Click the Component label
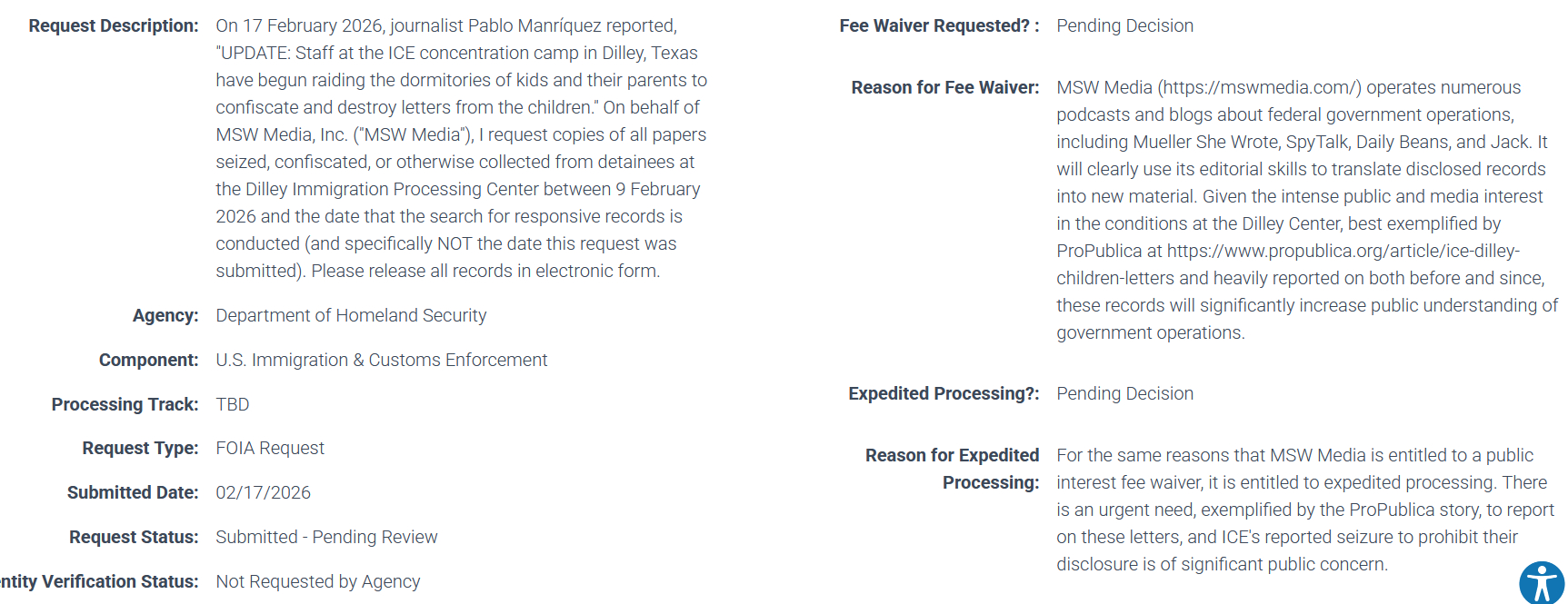 click(148, 361)
